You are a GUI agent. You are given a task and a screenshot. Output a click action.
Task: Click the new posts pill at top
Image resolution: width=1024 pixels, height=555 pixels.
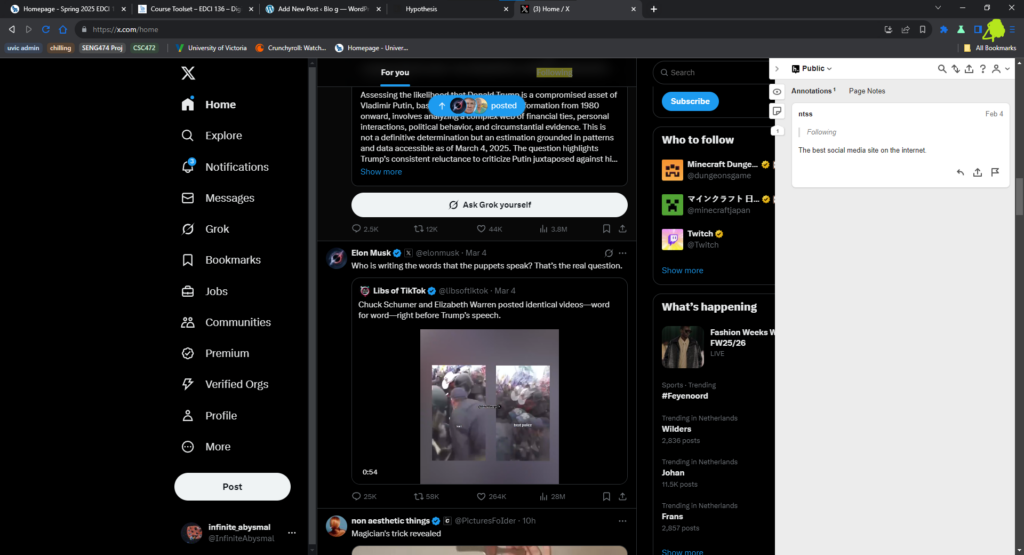(477, 105)
